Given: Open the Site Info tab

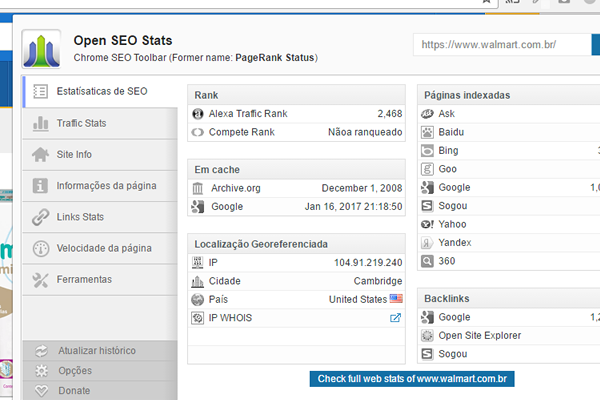Looking at the screenshot, I should pyautogui.click(x=100, y=155).
